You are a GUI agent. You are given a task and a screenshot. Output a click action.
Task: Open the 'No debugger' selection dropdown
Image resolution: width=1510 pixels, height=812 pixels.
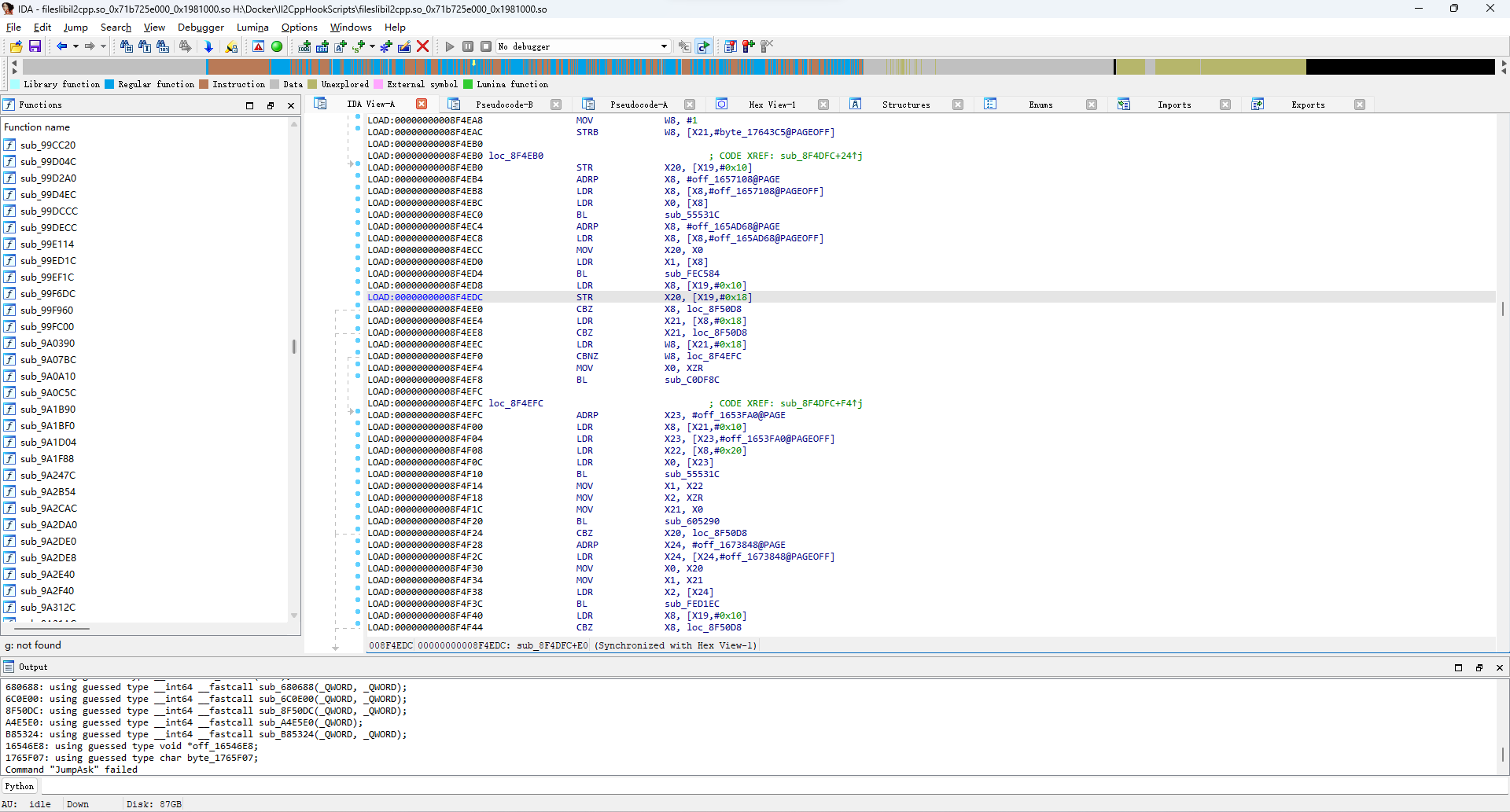(584, 46)
